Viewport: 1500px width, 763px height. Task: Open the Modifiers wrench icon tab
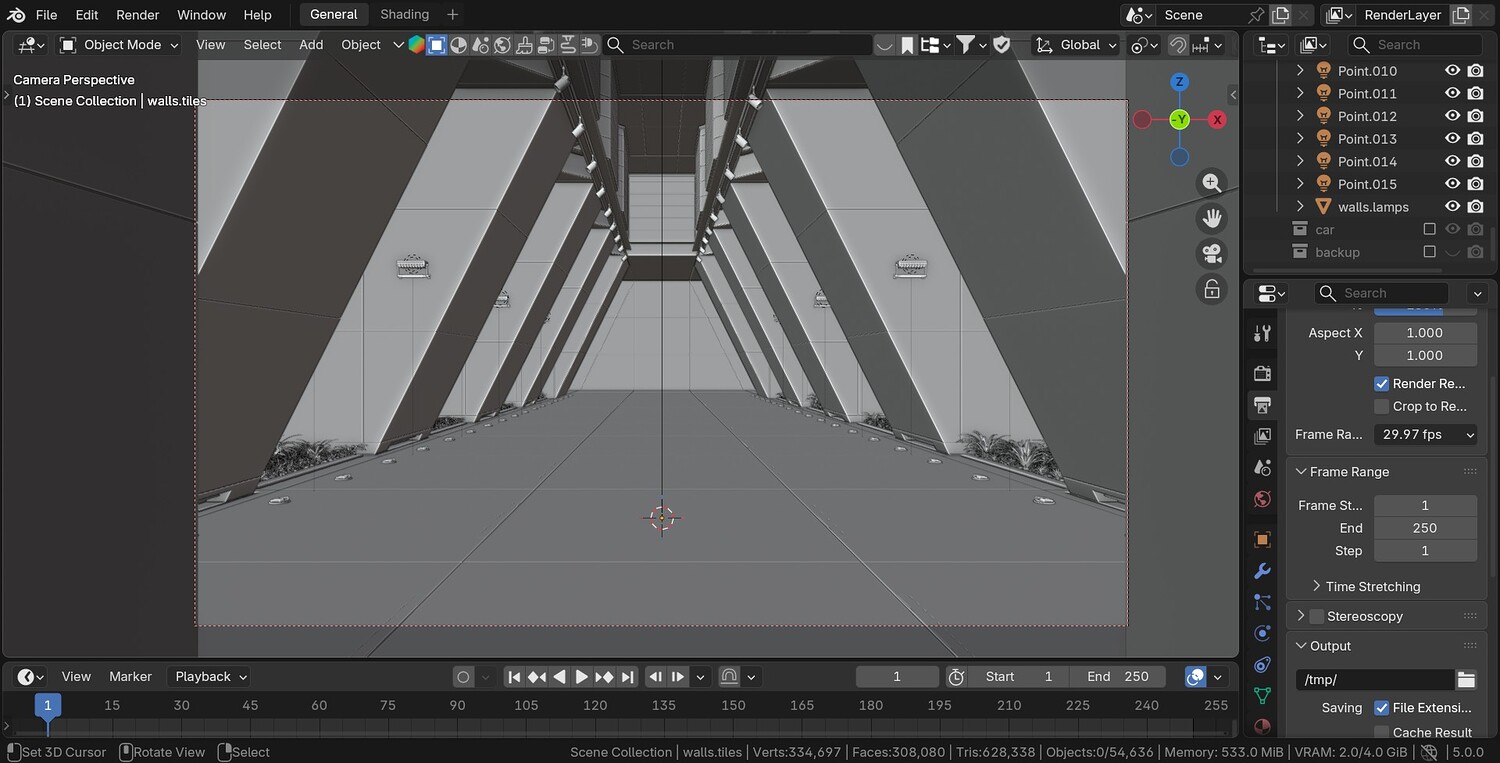pos(1262,571)
